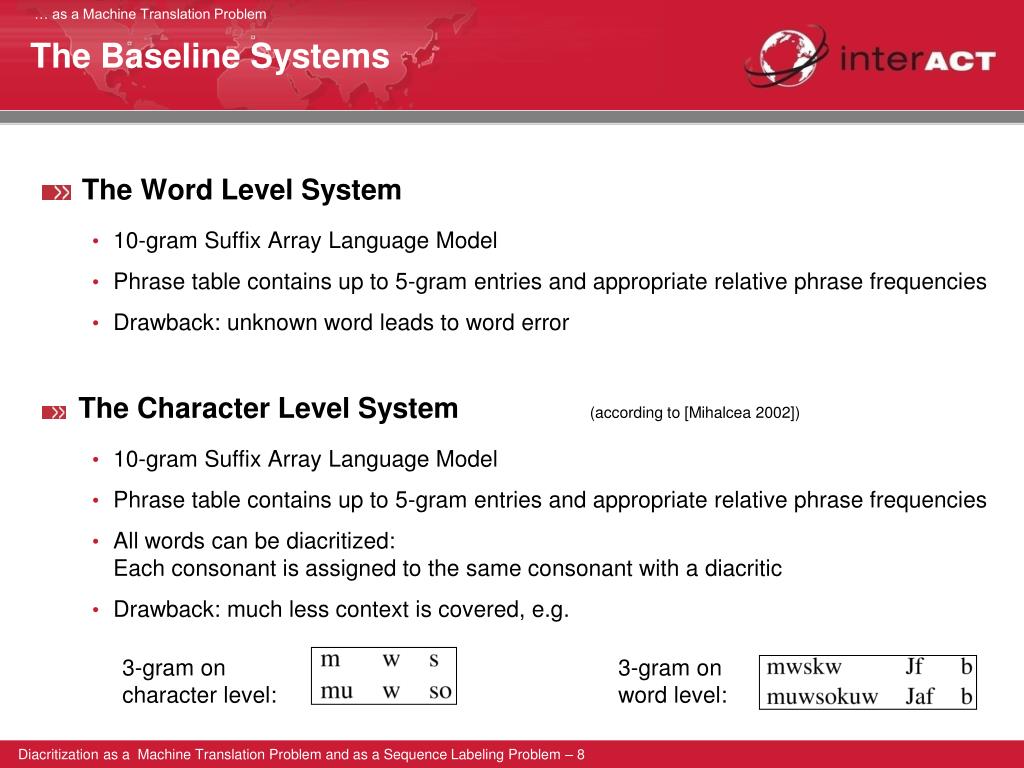Click the 'The Character Level System' heading
This screenshot has width=1024, height=768.
tap(268, 408)
